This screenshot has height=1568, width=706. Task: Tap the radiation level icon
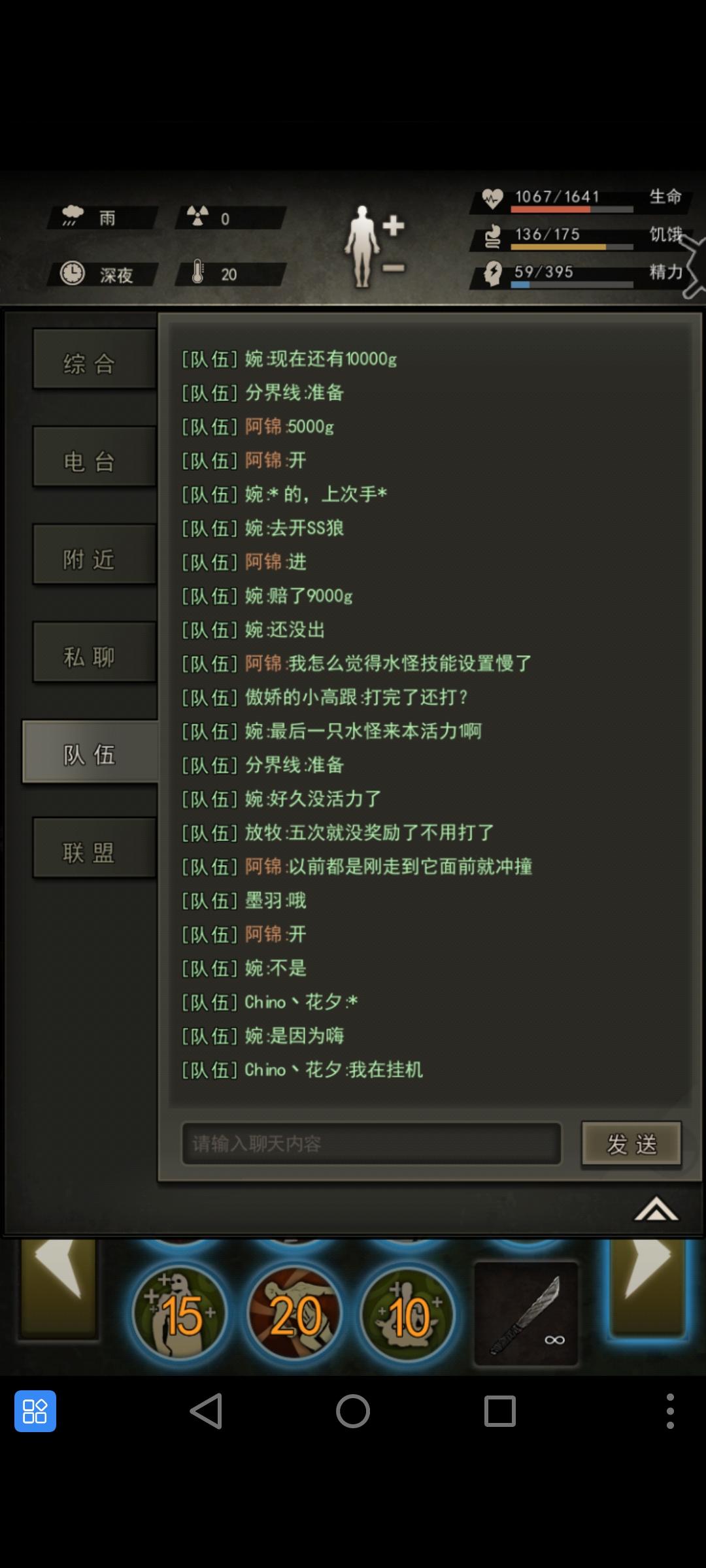tap(197, 216)
